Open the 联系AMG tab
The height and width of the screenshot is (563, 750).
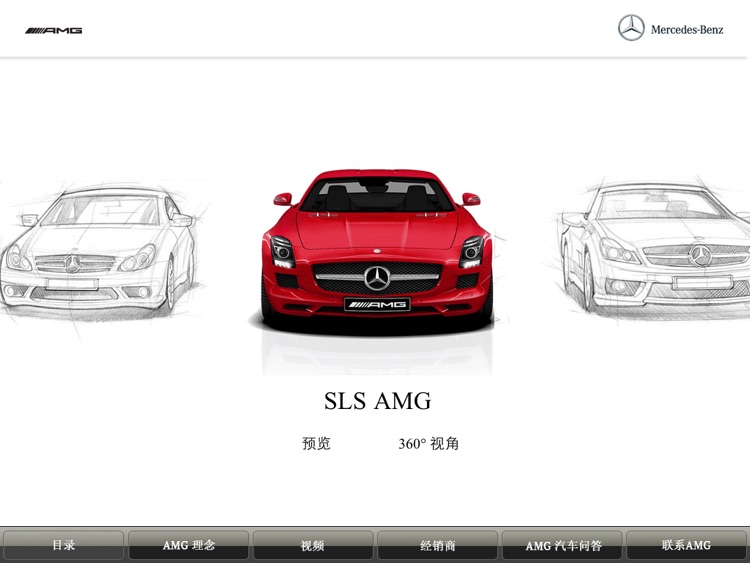tap(687, 545)
